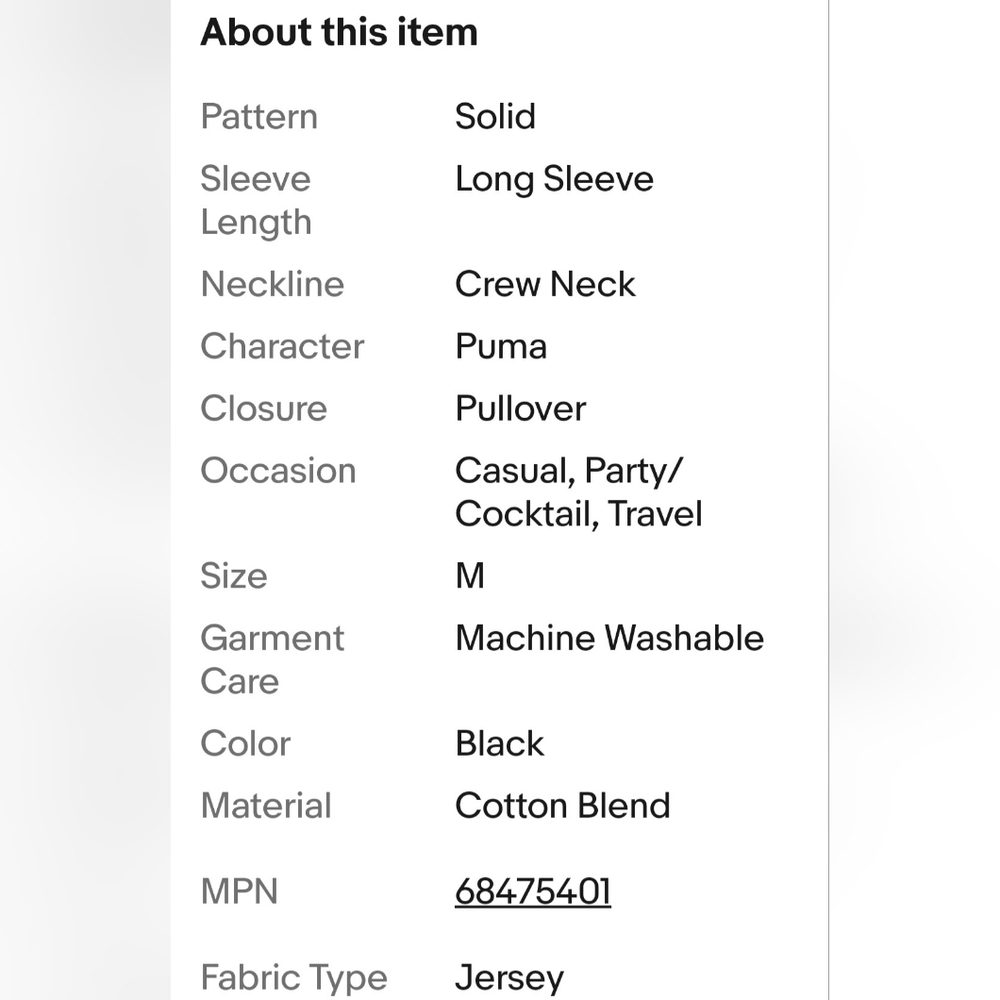Select the Crew Neck value
The height and width of the screenshot is (1000, 1000).
pos(545,284)
